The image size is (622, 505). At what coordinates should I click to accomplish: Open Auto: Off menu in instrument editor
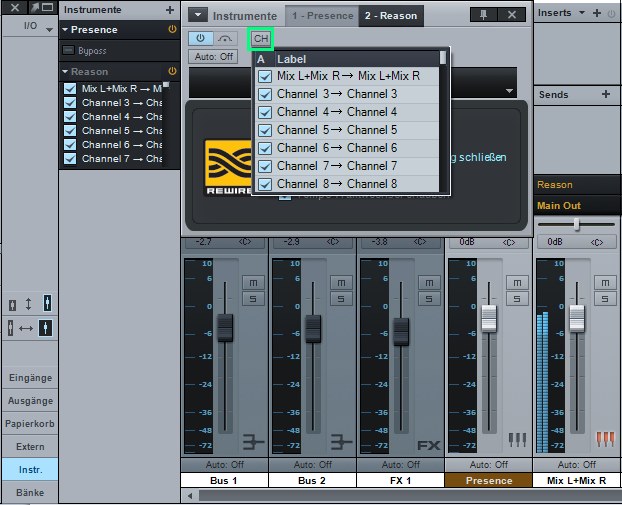[213, 56]
